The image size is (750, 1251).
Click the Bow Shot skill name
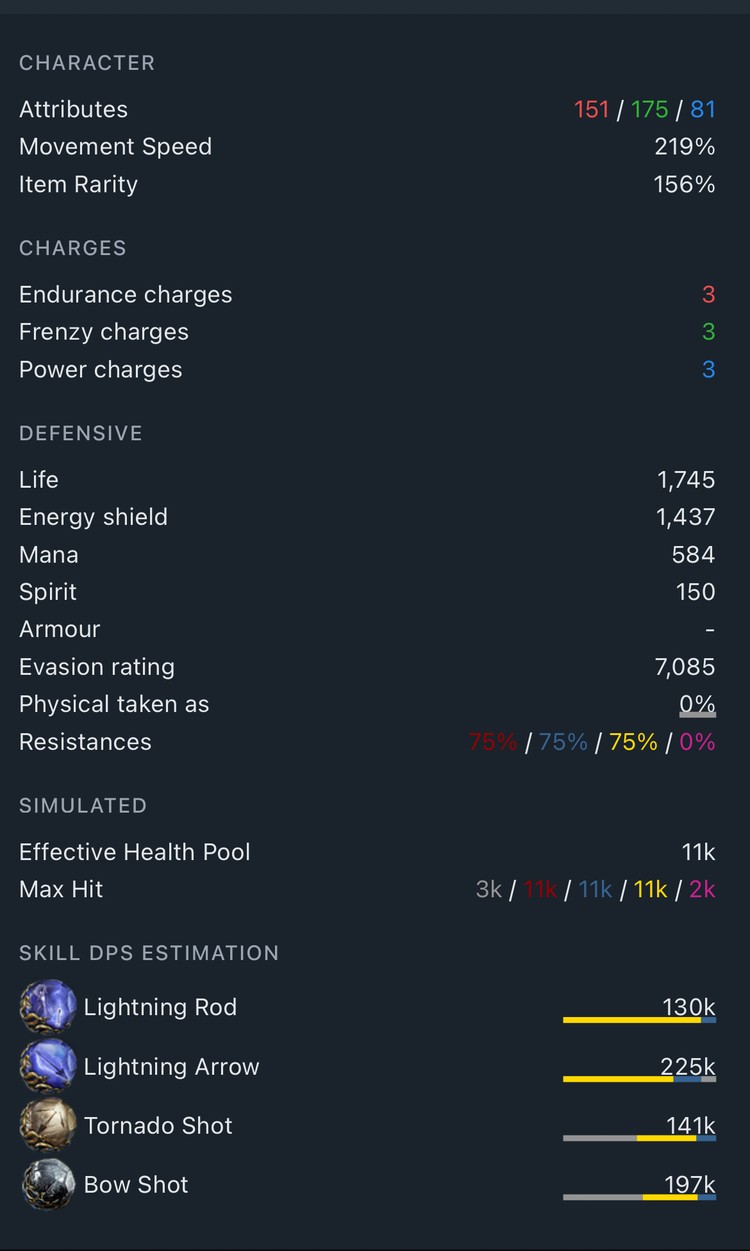tap(136, 1185)
